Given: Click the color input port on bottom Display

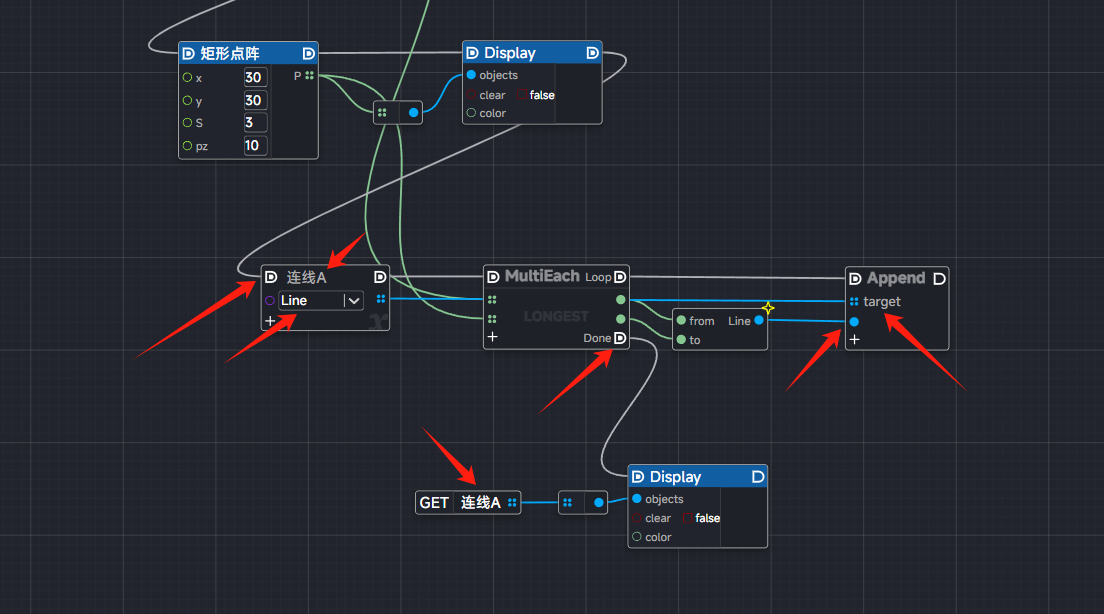Looking at the screenshot, I should click(637, 537).
